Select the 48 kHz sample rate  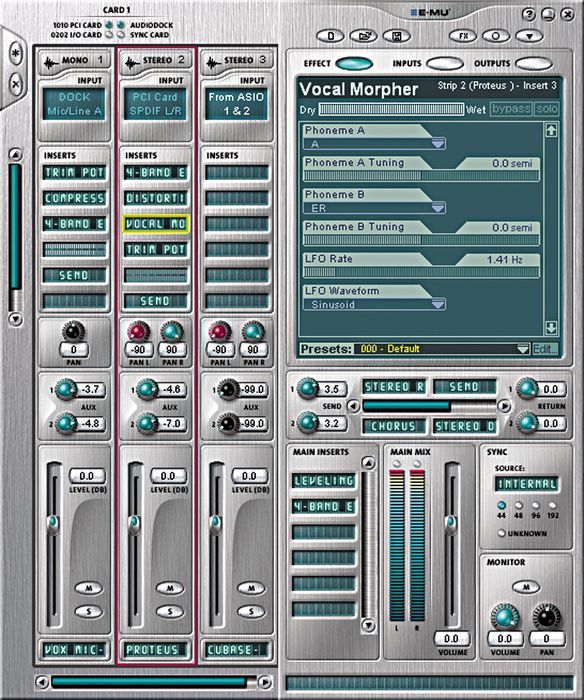coord(518,506)
